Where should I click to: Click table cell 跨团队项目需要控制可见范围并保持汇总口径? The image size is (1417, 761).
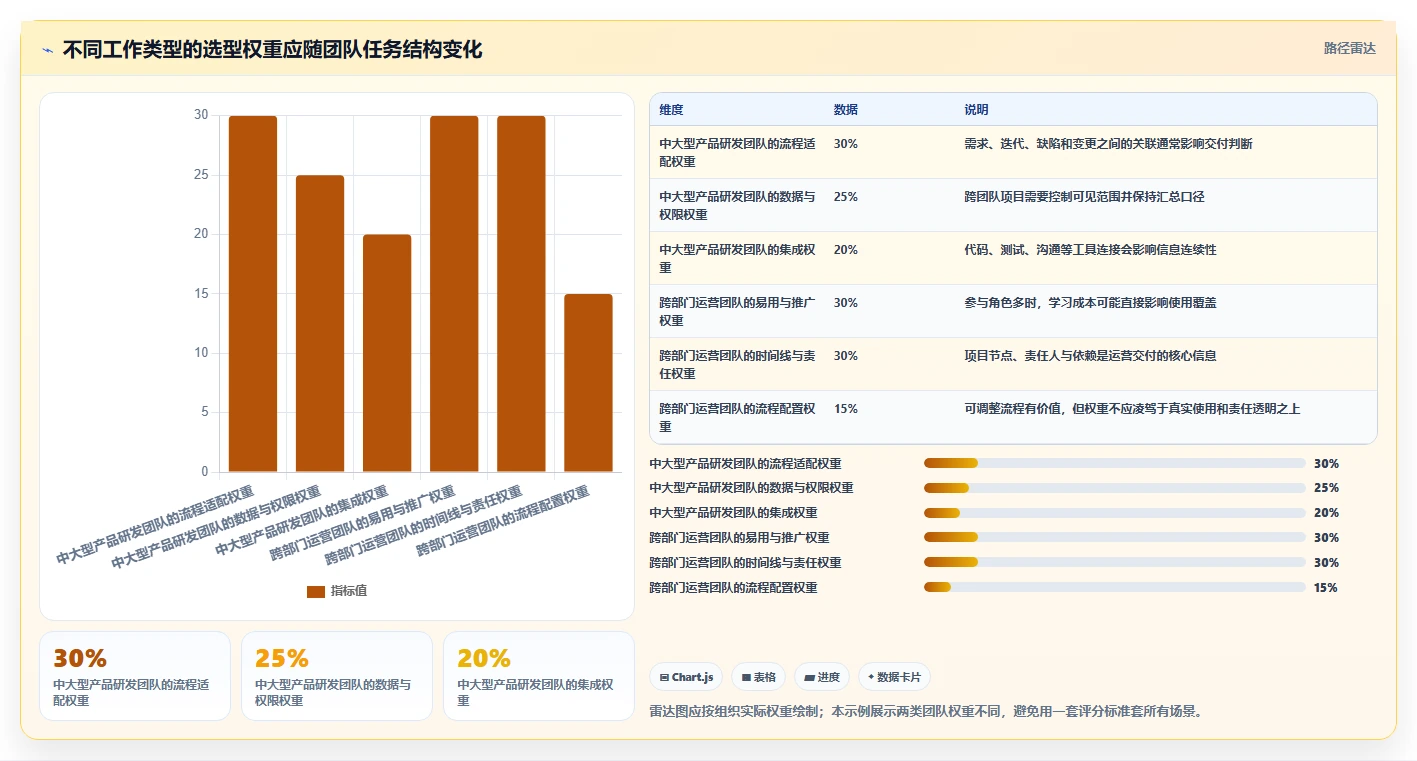pos(1084,197)
